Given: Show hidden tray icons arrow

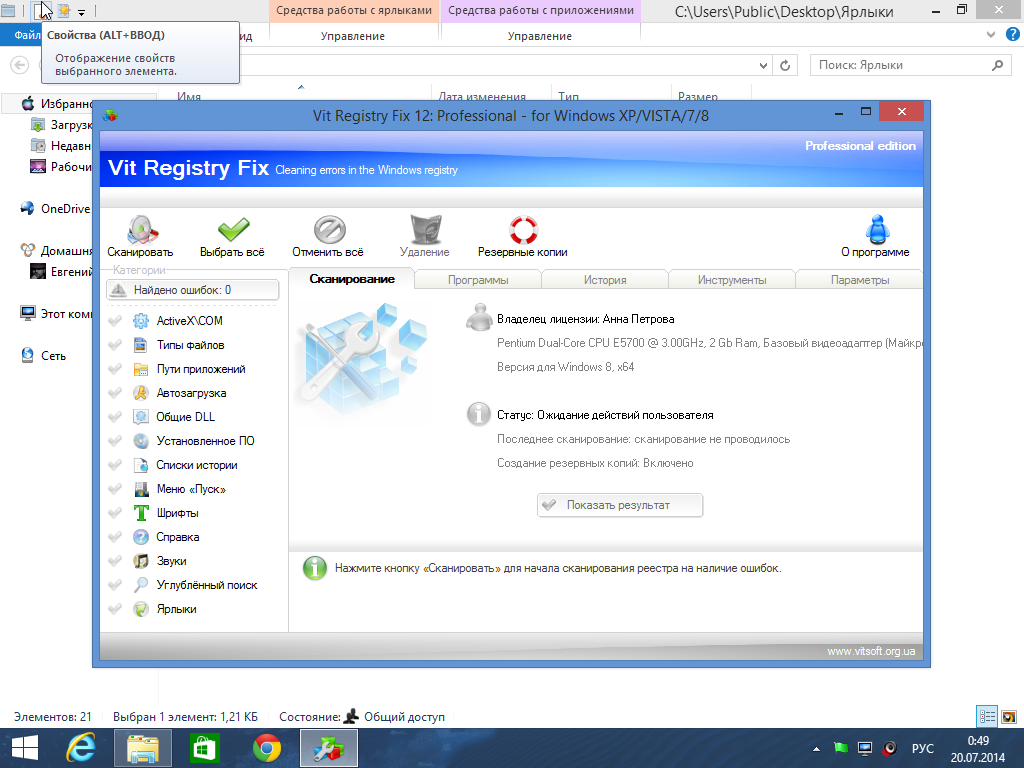Looking at the screenshot, I should click(x=816, y=749).
